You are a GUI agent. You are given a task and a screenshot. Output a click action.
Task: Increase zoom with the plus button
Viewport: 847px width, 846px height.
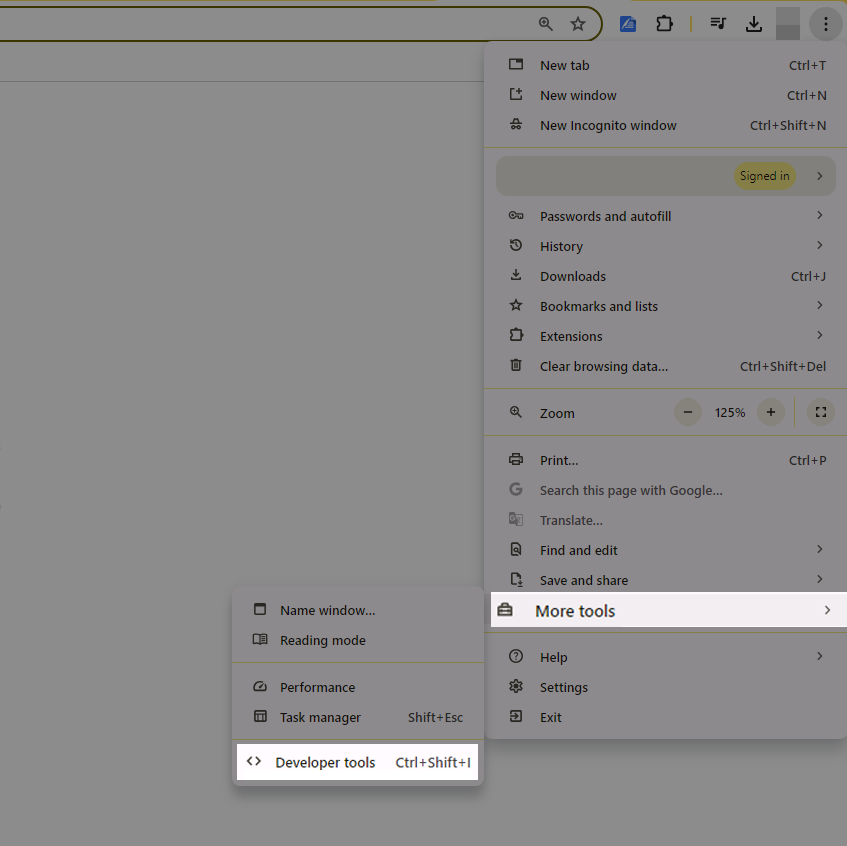(771, 413)
